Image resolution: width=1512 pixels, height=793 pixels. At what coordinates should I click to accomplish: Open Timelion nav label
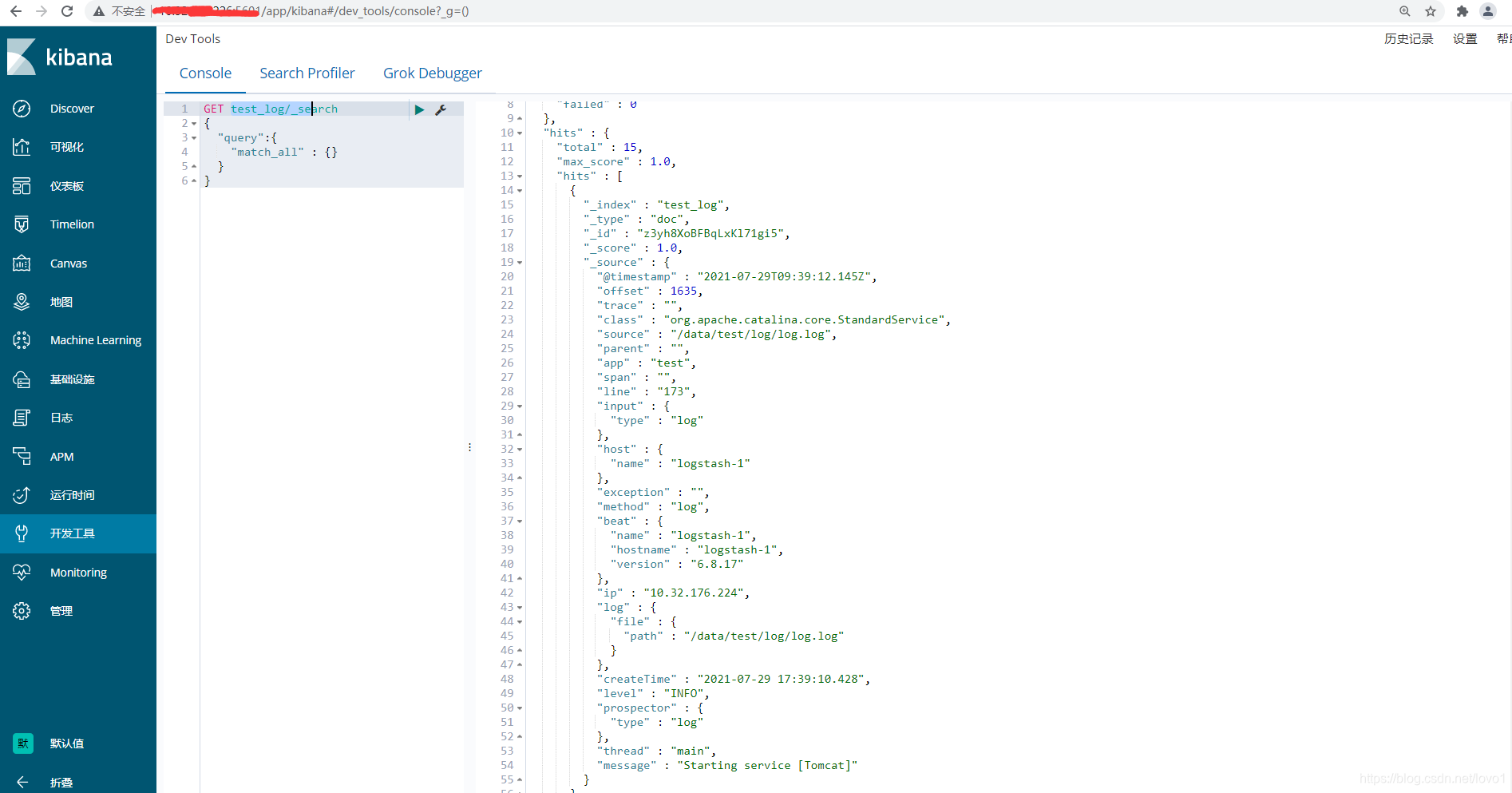point(72,224)
